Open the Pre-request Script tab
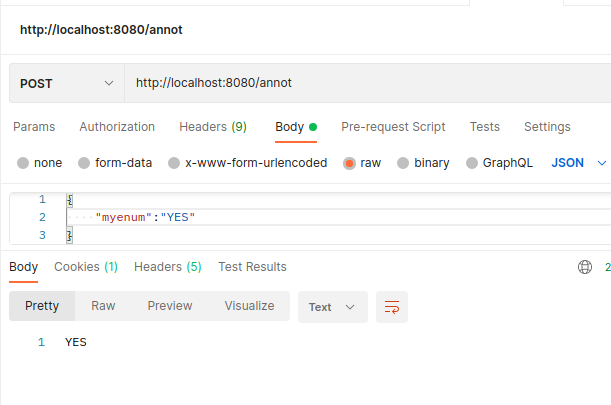The width and height of the screenshot is (611, 405). click(393, 127)
